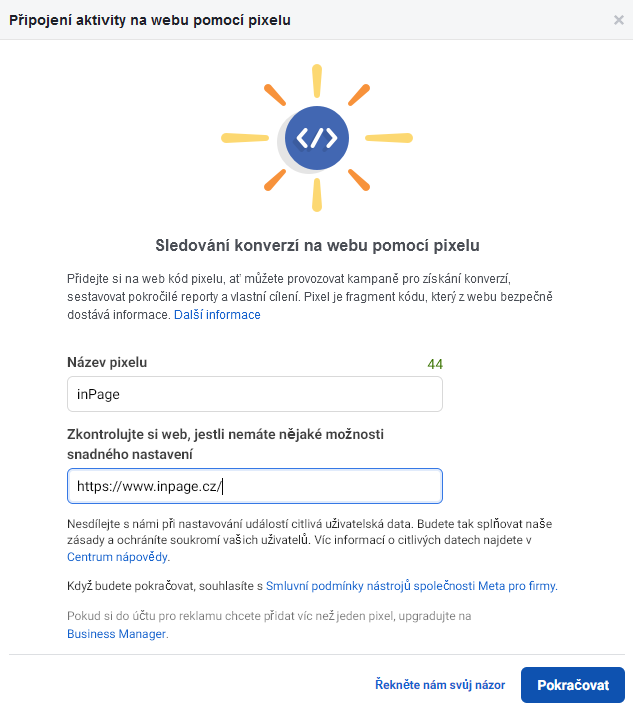Click the Pokračovat button
The image size is (633, 712).
573,685
